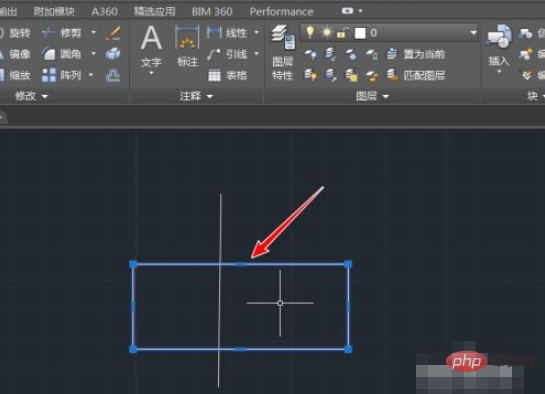Expand the Array (阵列) dropdown arrow
The width and height of the screenshot is (545, 394).
coord(91,75)
